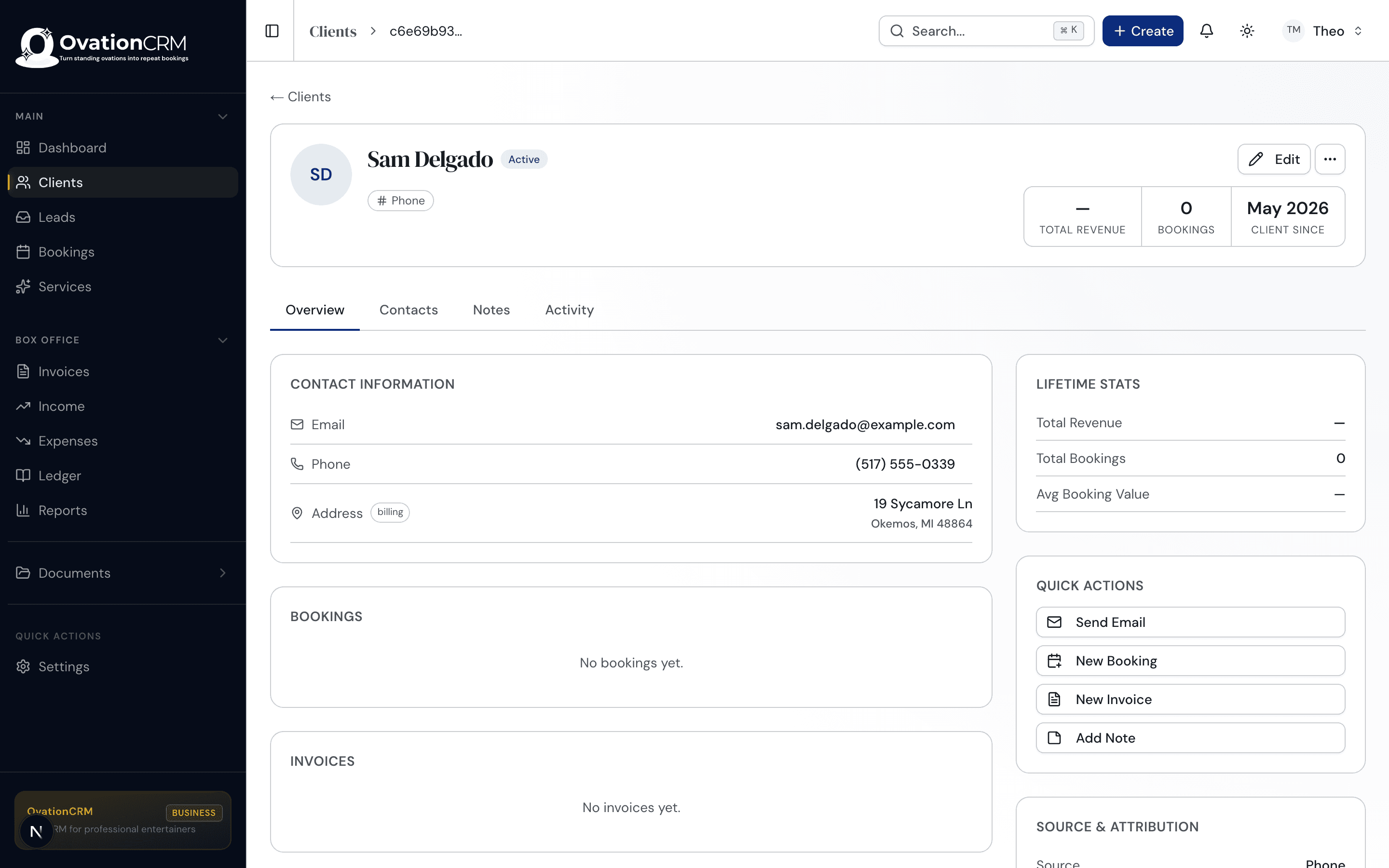Go back via the Clients link
The width and height of the screenshot is (1389, 868).
click(301, 96)
